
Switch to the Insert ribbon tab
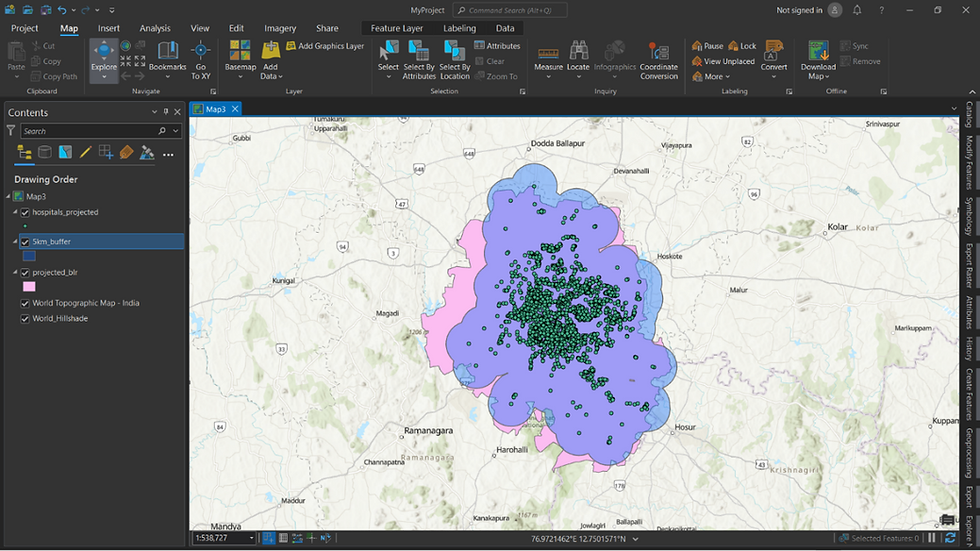[x=109, y=28]
